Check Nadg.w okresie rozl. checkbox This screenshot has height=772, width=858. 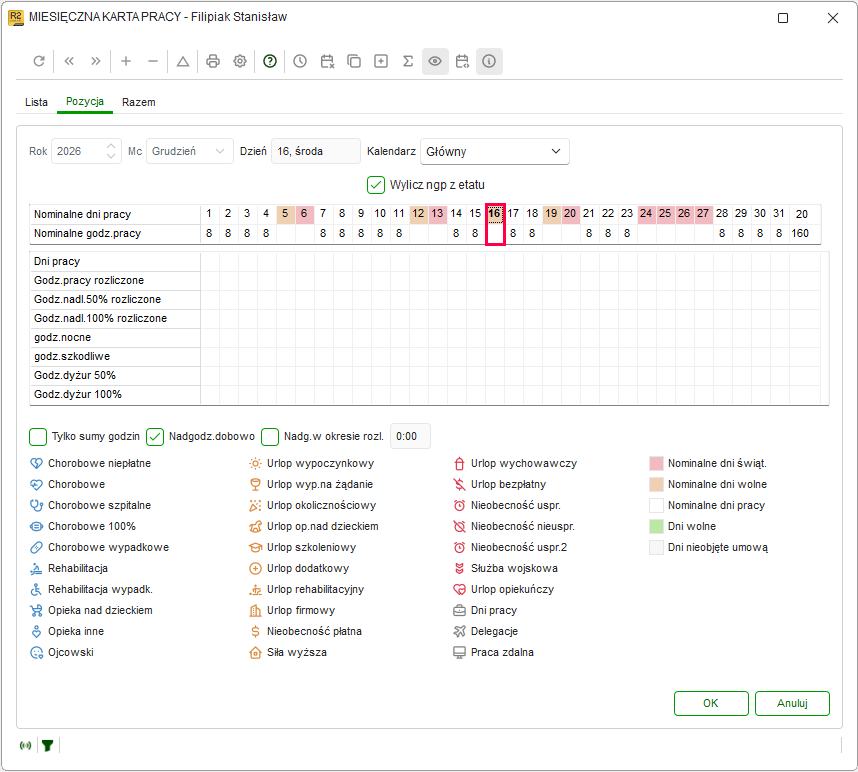pyautogui.click(x=270, y=437)
